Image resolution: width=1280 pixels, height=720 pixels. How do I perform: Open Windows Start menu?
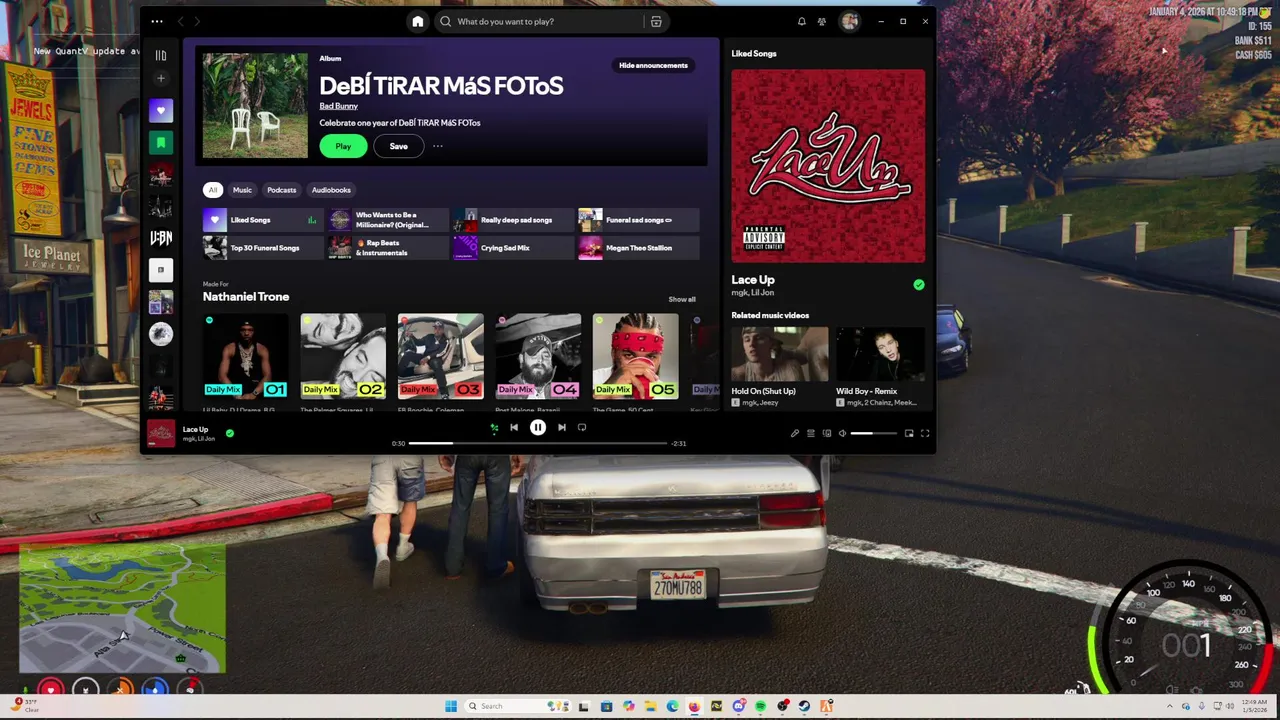451,706
